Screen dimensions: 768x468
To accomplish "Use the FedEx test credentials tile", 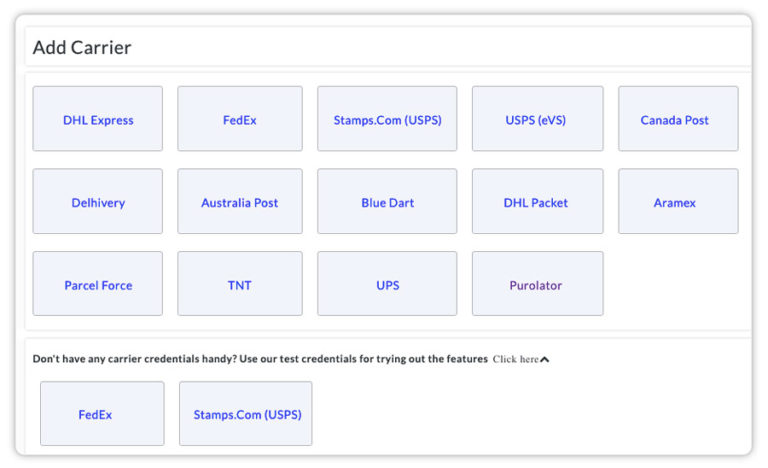I will (102, 413).
